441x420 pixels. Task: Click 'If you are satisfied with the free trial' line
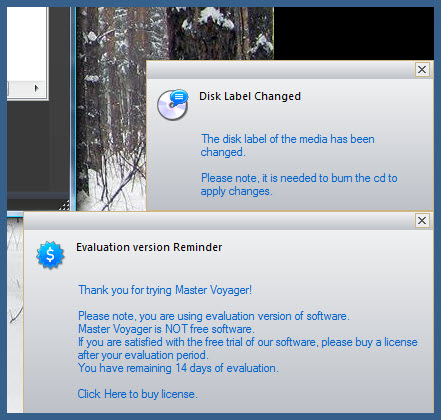[248, 348]
